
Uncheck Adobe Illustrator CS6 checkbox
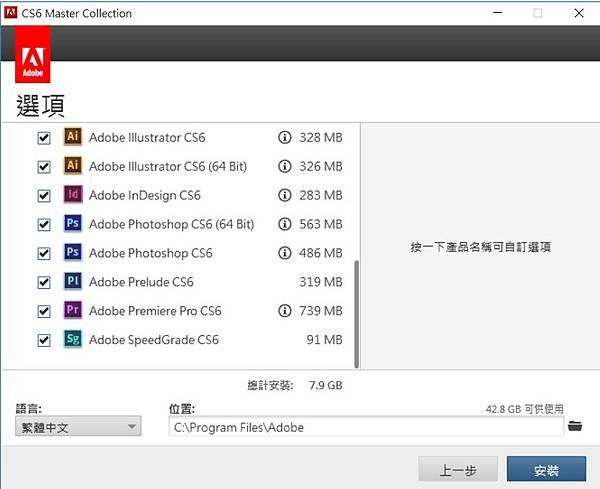click(44, 138)
